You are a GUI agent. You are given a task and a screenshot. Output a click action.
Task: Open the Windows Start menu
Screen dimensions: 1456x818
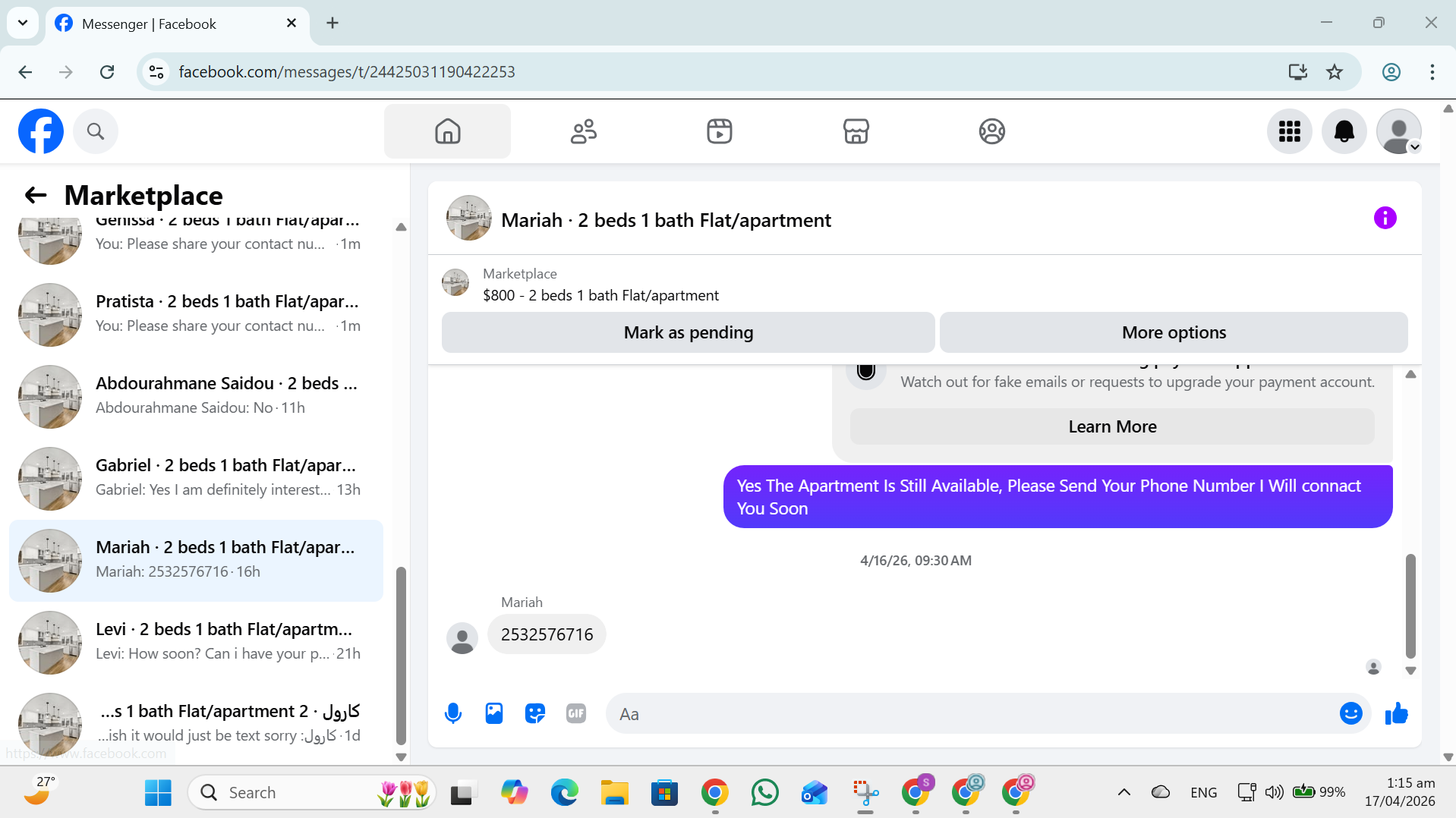158,792
